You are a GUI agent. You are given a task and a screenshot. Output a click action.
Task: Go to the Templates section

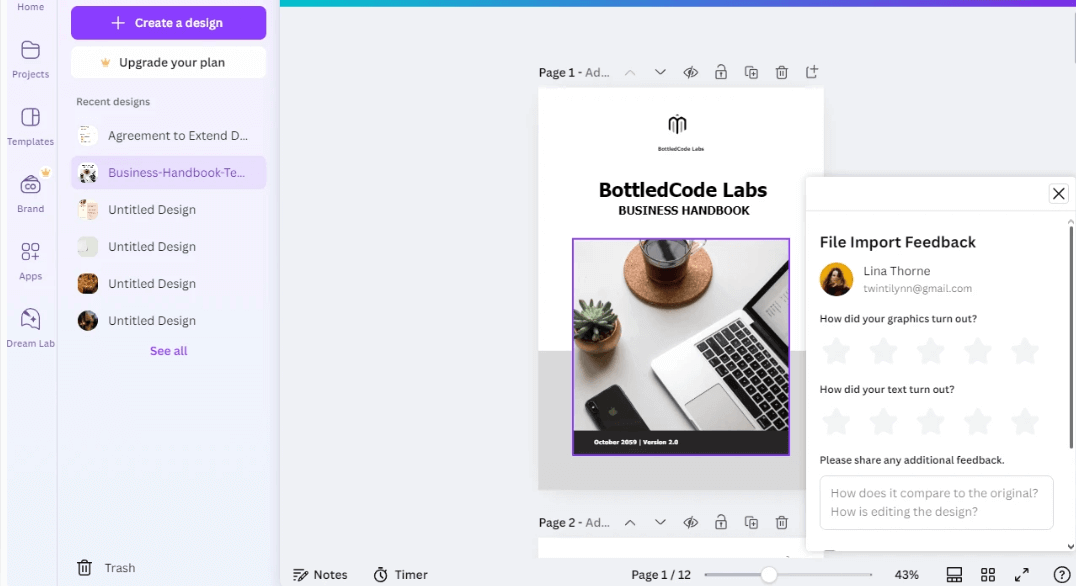[x=30, y=125]
